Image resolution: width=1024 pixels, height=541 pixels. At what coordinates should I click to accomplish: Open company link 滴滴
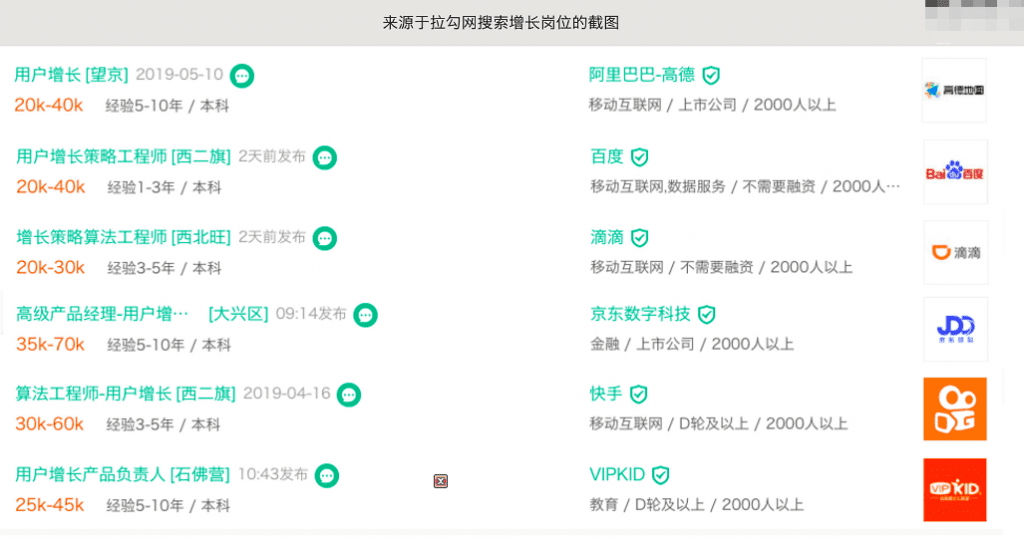[x=607, y=237]
